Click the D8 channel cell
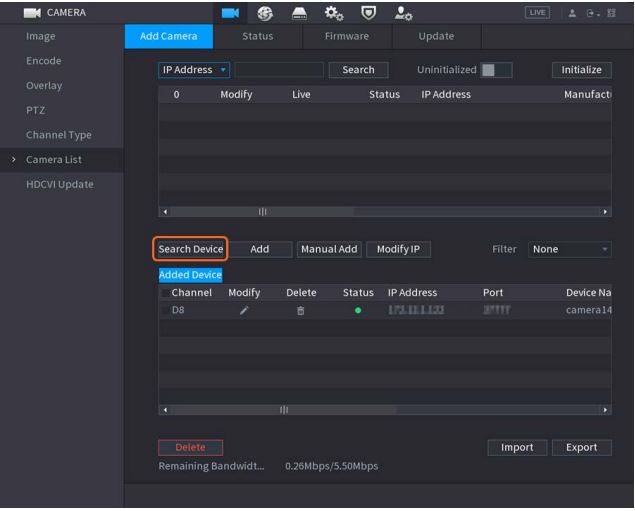This screenshot has width=635, height=511. pos(178,310)
